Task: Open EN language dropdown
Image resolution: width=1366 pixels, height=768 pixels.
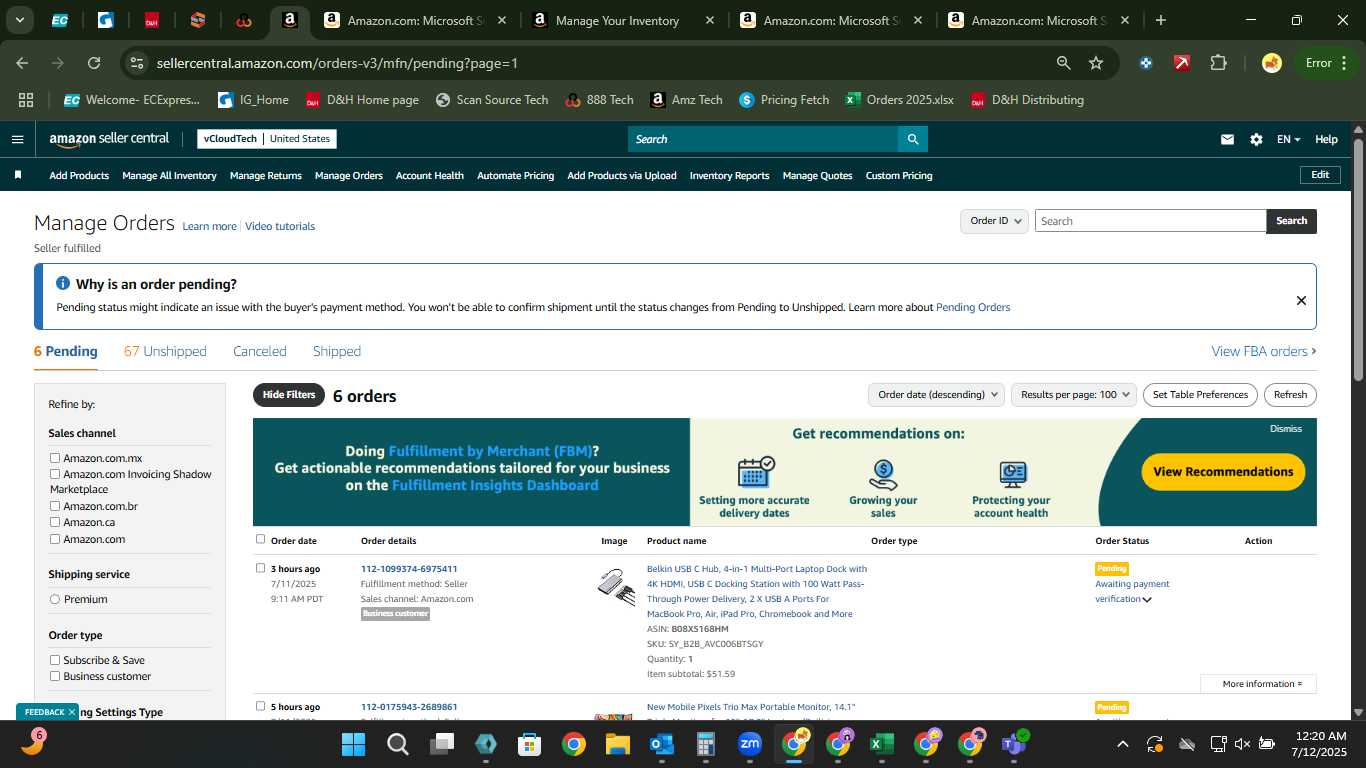Action: [x=1288, y=139]
